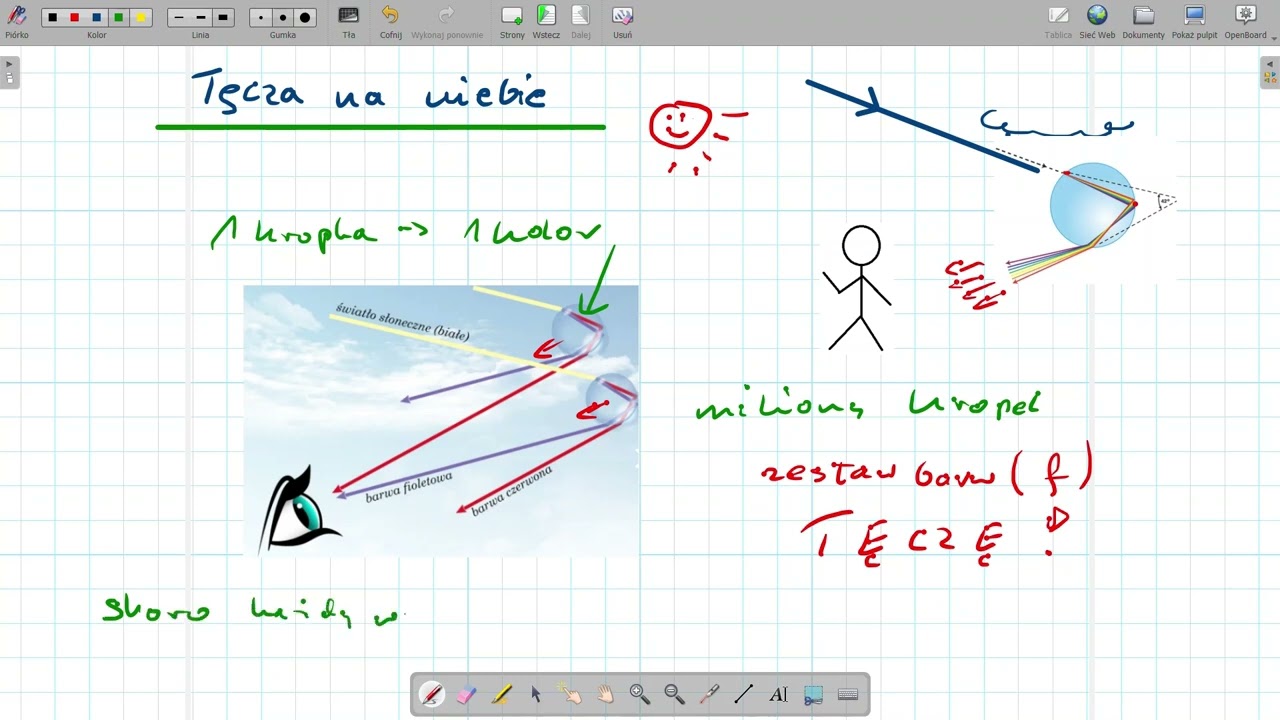The width and height of the screenshot is (1280, 720).
Task: Select the red pen color
Action: (x=75, y=17)
